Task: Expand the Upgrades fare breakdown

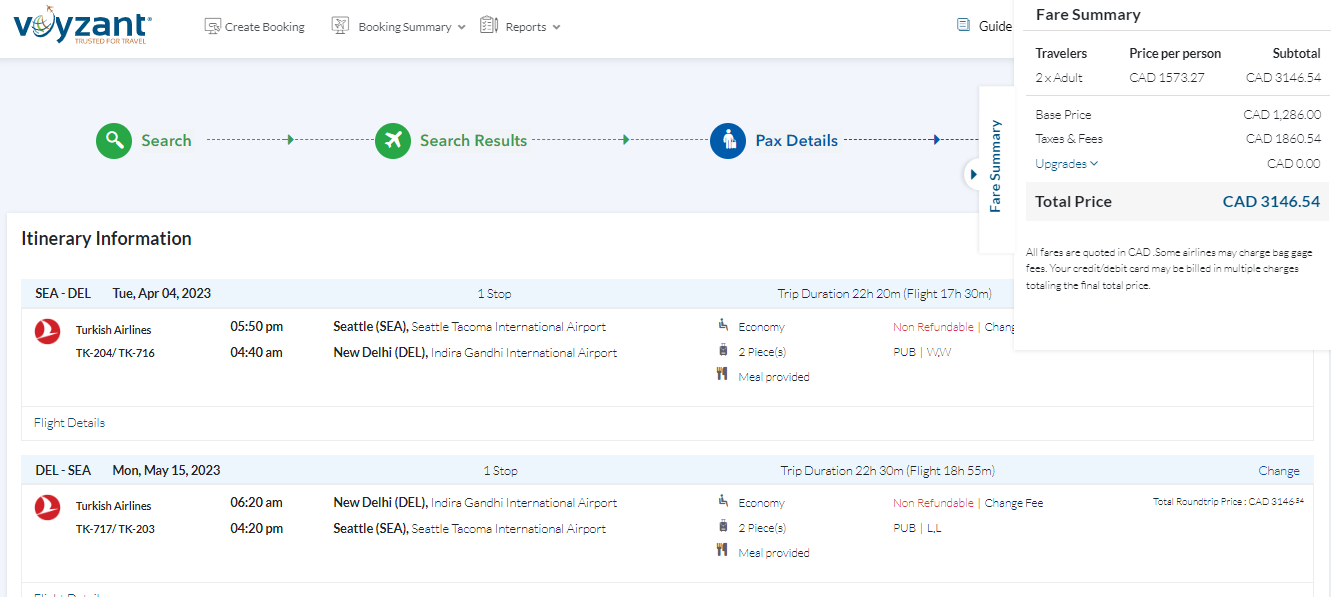Action: pyautogui.click(x=1066, y=164)
